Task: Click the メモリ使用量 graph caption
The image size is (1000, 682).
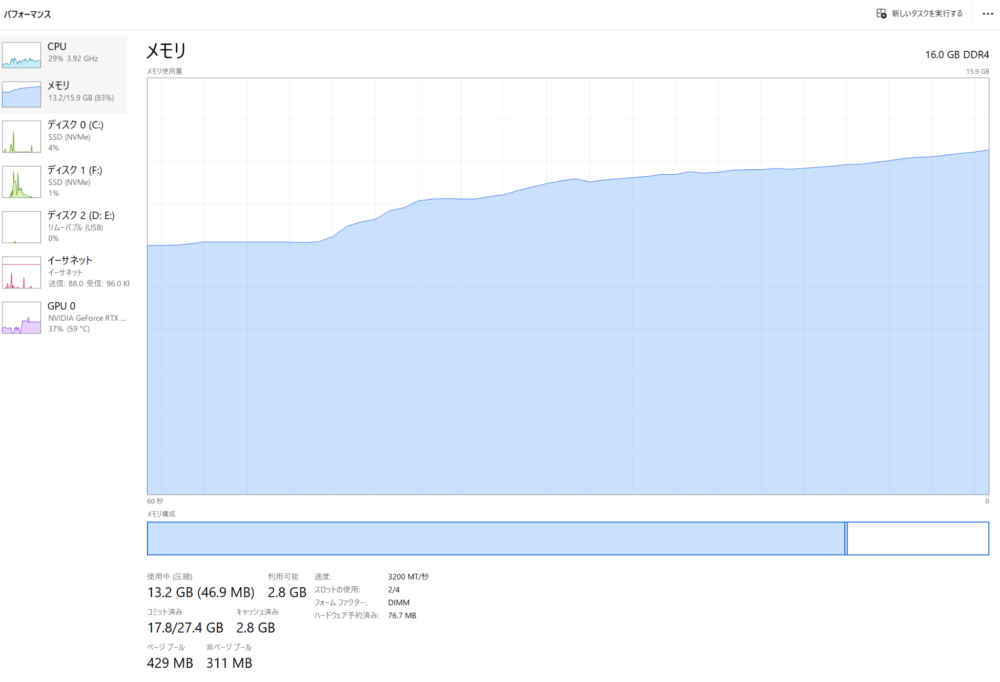Action: (x=165, y=71)
